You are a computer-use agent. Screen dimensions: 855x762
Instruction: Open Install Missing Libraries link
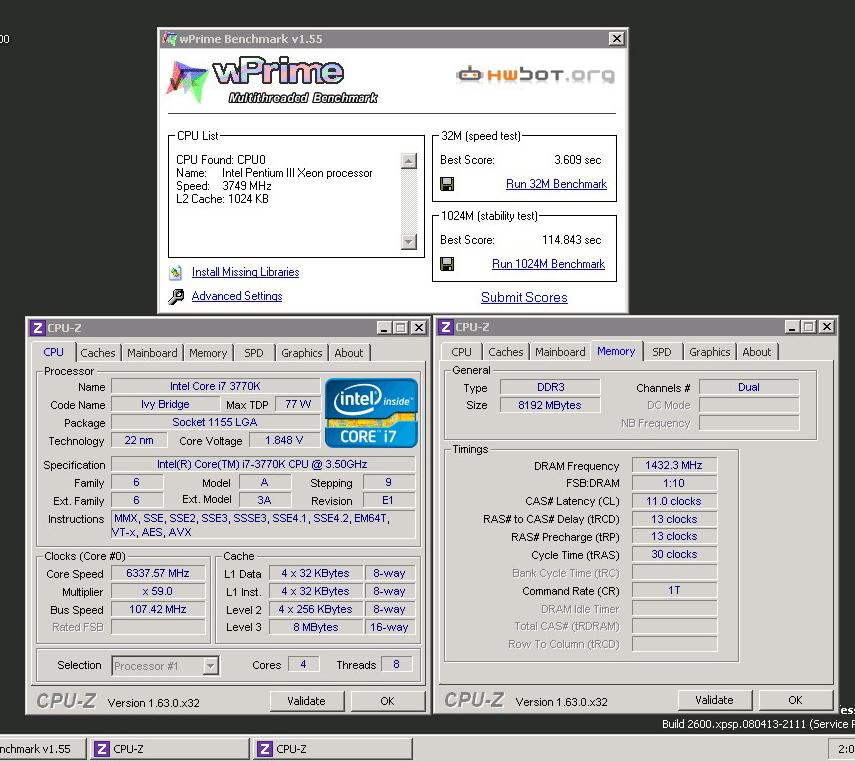click(x=245, y=272)
